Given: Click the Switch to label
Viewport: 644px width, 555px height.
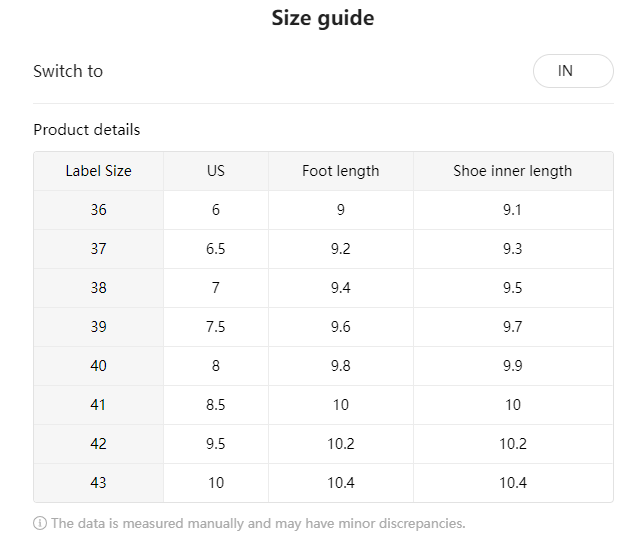Looking at the screenshot, I should coord(68,71).
